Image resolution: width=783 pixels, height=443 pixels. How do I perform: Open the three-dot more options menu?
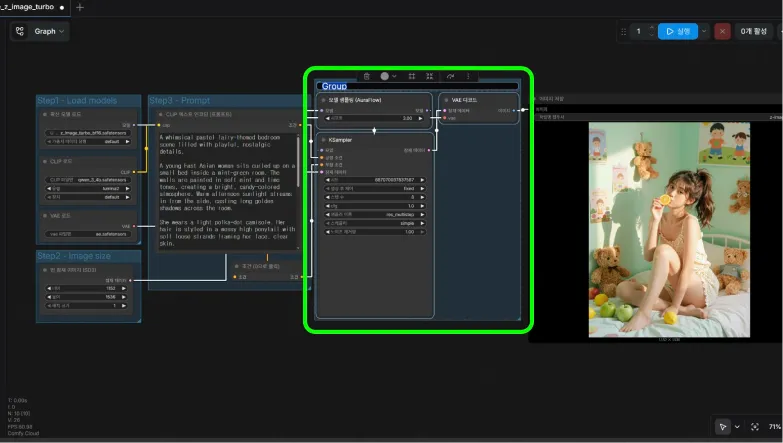click(x=468, y=76)
